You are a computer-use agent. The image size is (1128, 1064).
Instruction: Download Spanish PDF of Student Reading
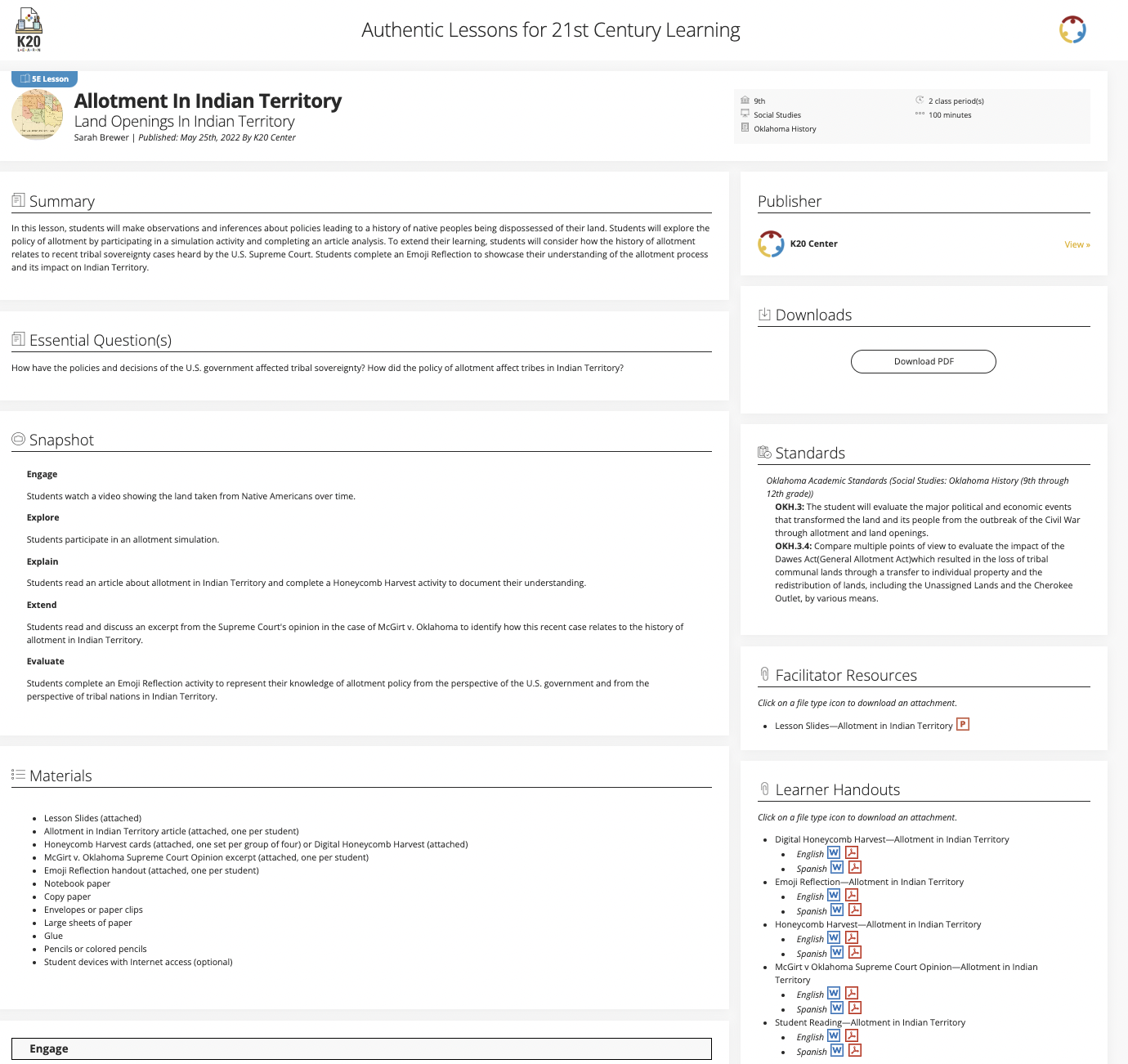tap(855, 1051)
